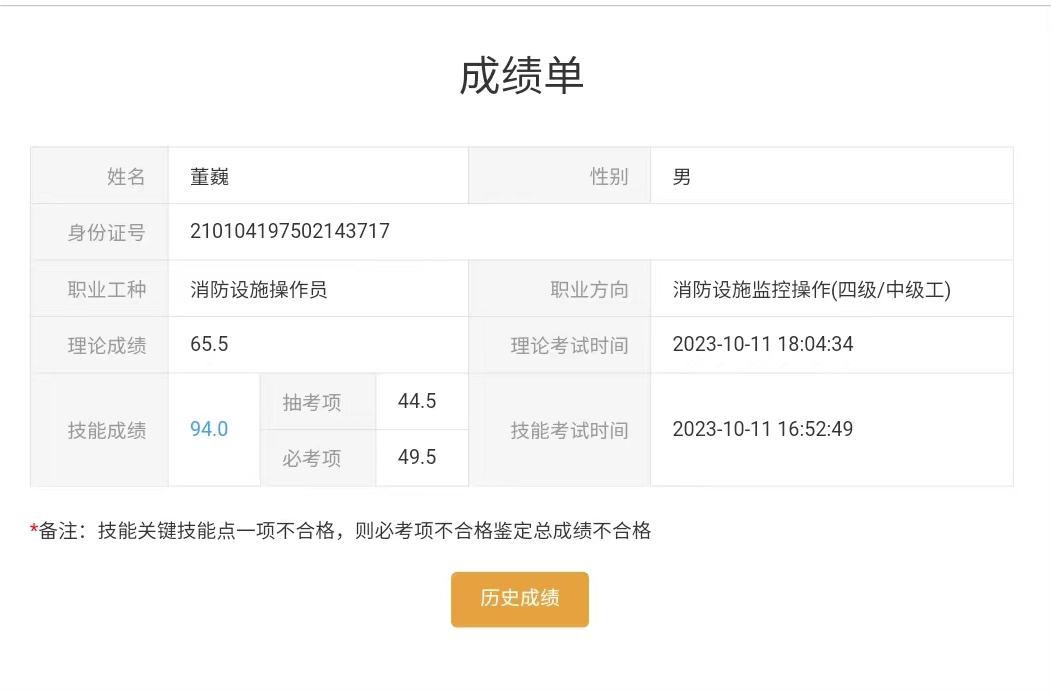The width and height of the screenshot is (1051, 692).
Task: Click the 职业方向 label cell
Action: (559, 288)
